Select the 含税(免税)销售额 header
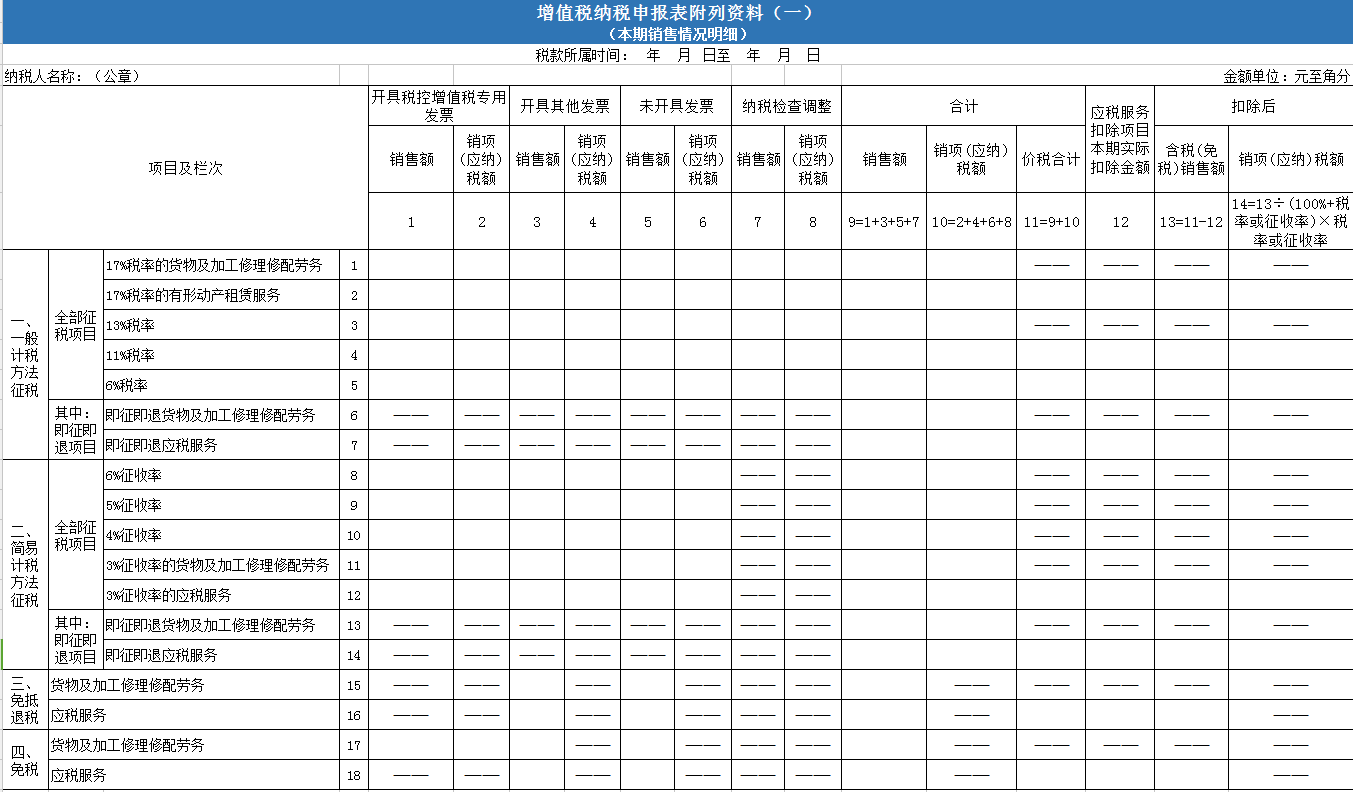Viewport: 1353px width, 792px height. pos(1191,159)
